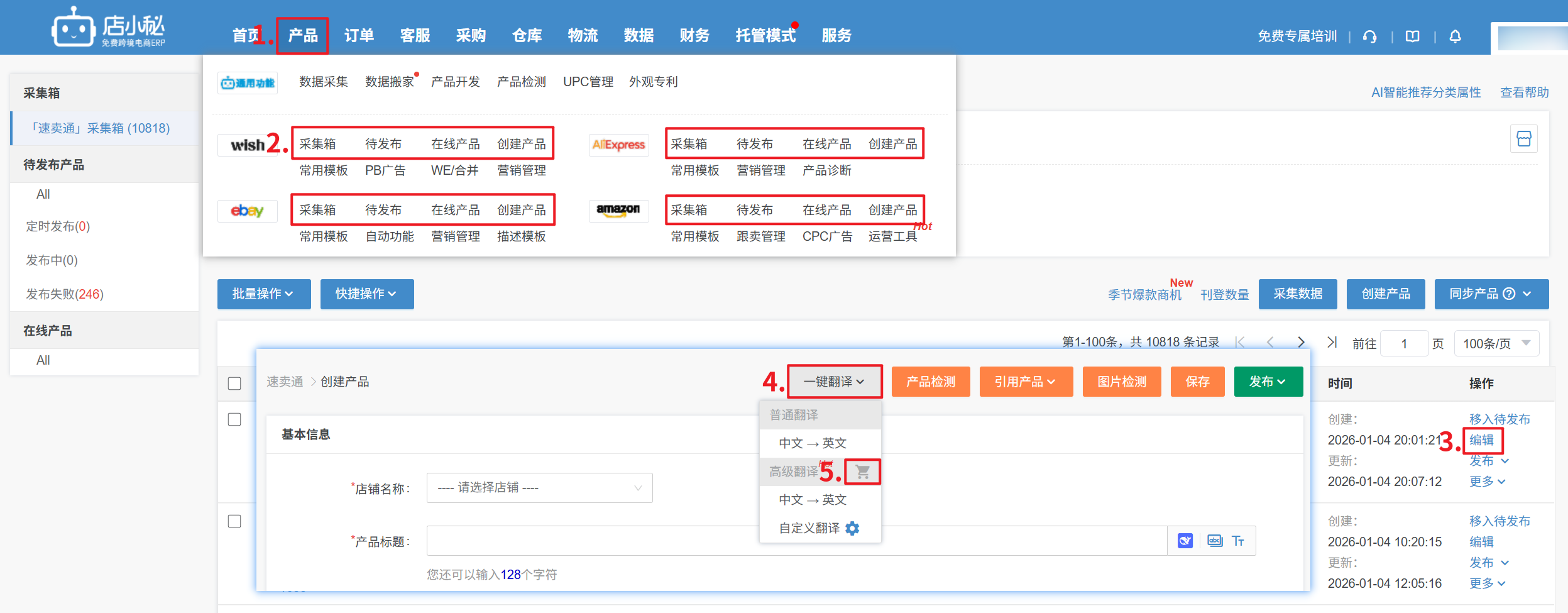Image resolution: width=1568 pixels, height=613 pixels.
Task: Open the 100条/页 page size dropdown
Action: [x=1496, y=343]
